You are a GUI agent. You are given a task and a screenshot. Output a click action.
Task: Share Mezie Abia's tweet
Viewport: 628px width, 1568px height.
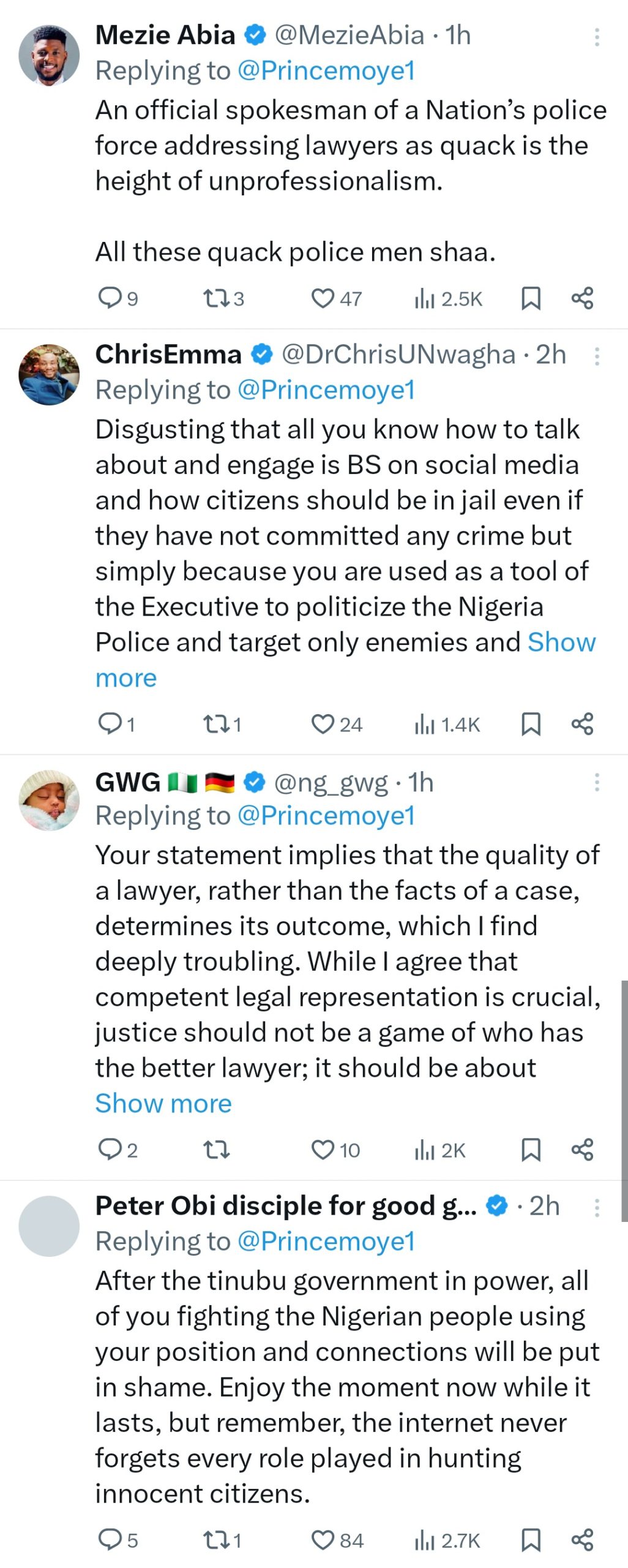click(x=582, y=298)
